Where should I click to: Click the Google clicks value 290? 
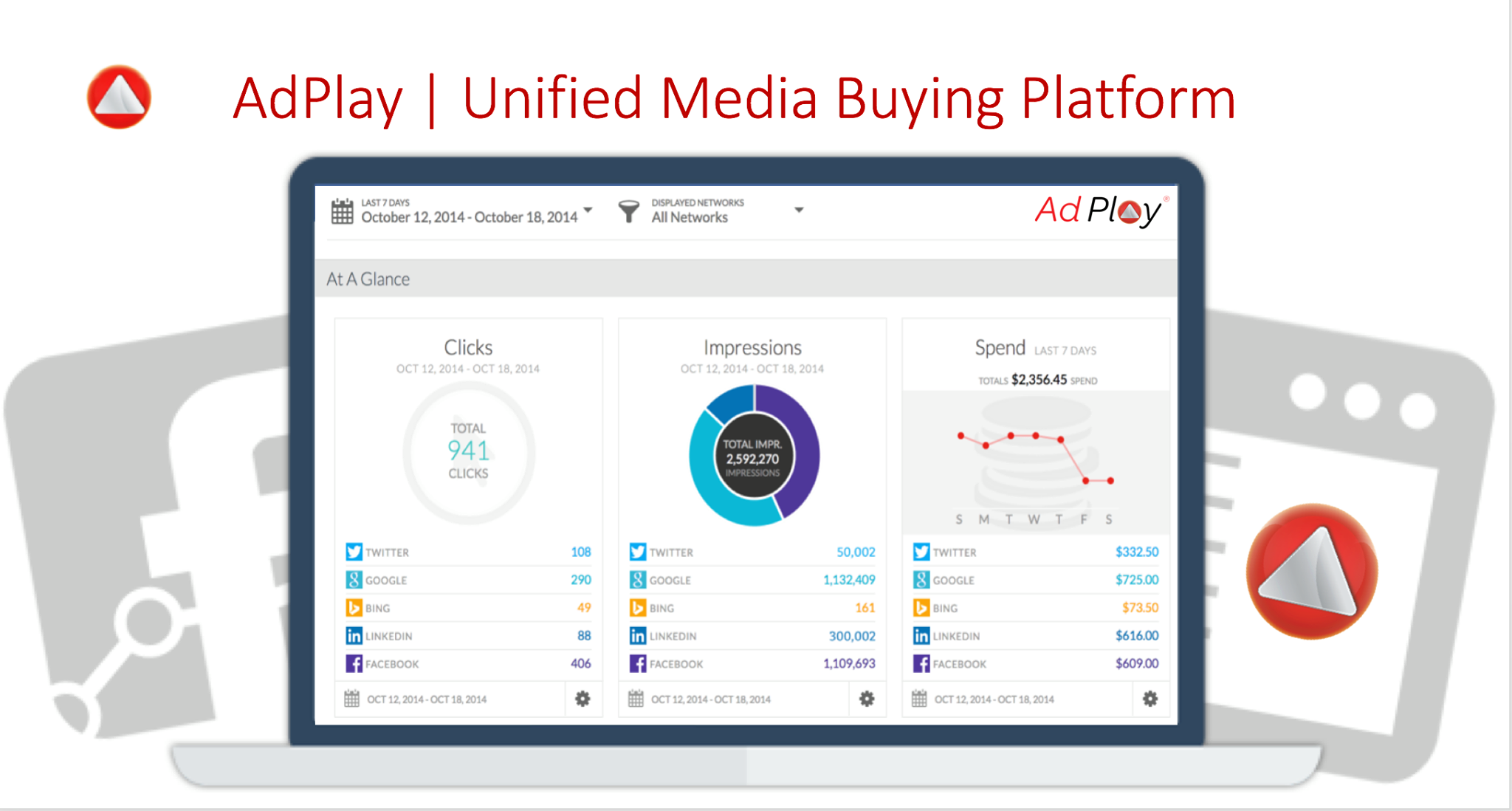pos(581,580)
